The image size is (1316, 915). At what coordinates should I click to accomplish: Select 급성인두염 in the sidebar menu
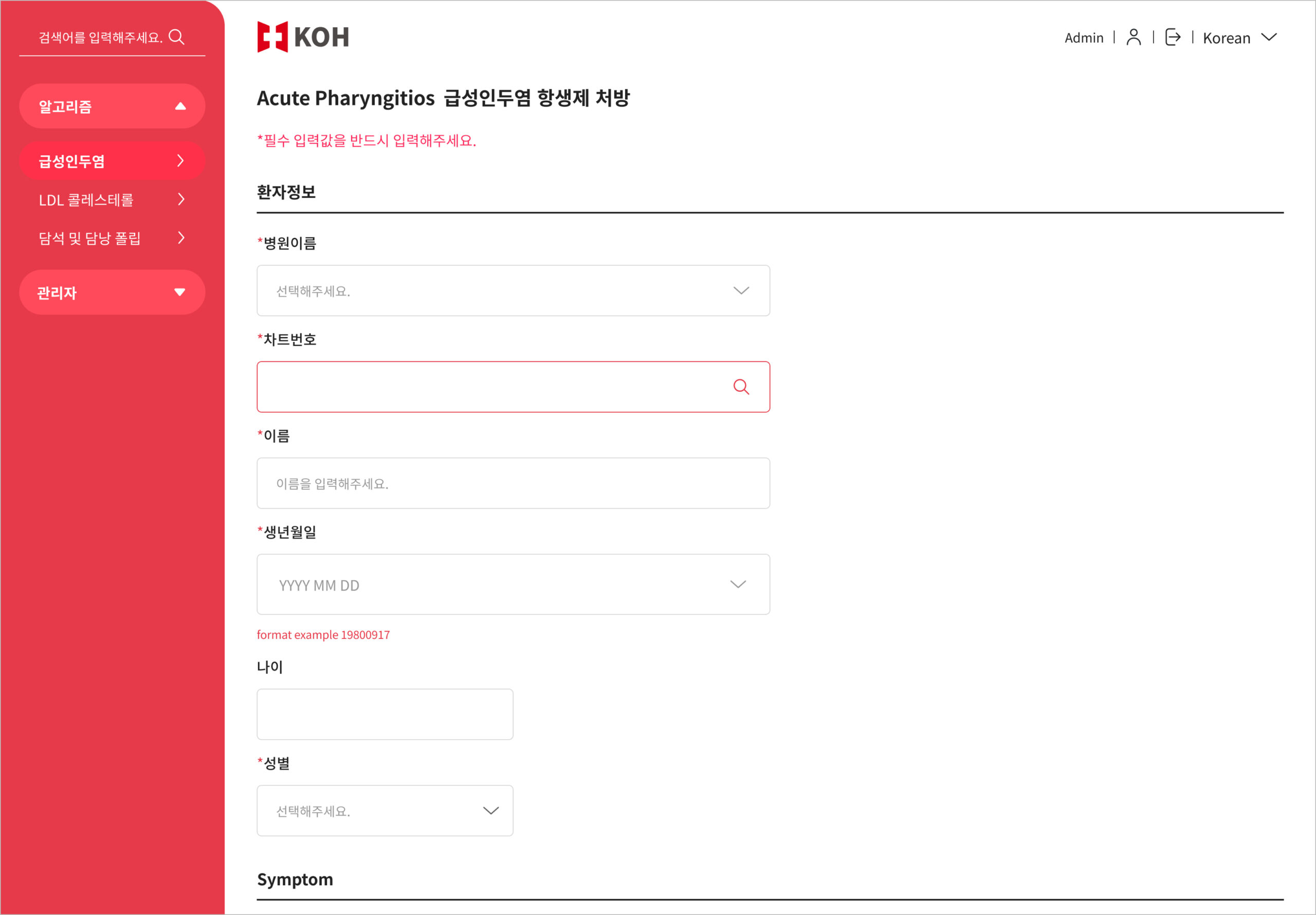pyautogui.click(x=72, y=161)
